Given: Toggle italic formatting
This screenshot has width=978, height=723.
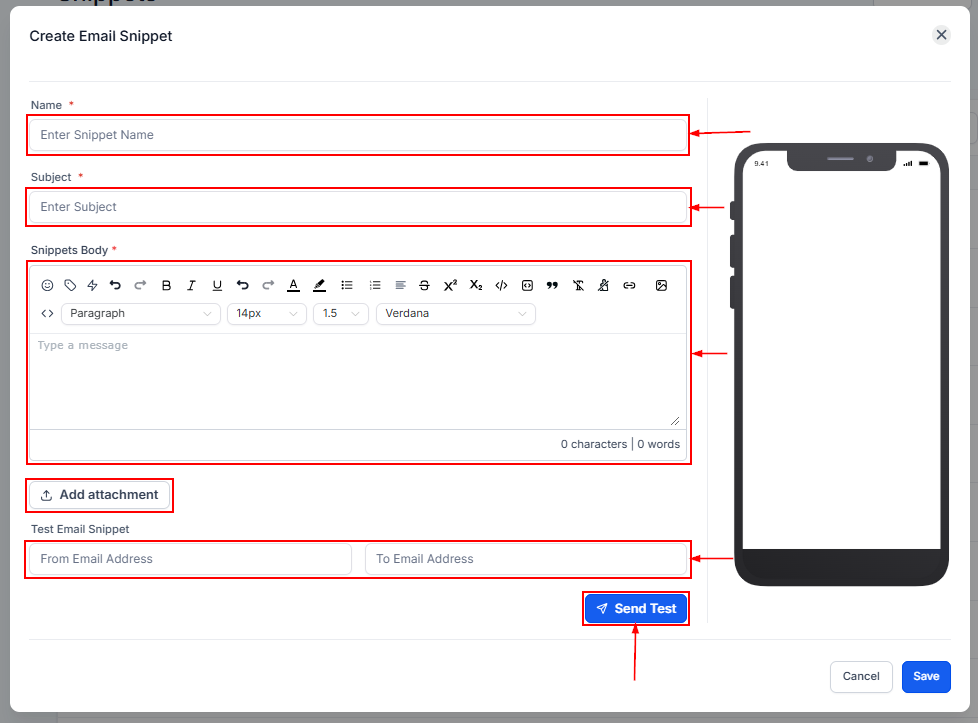Looking at the screenshot, I should coord(191,285).
